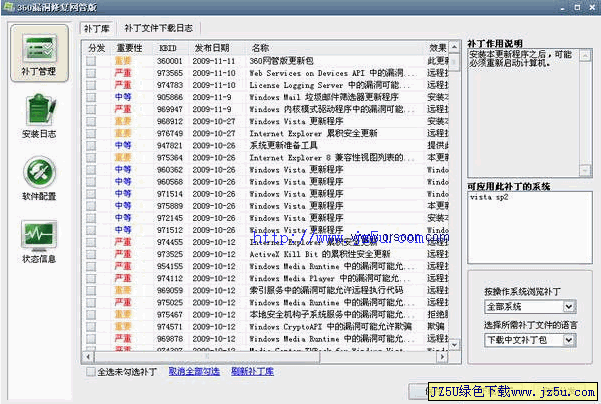Click the horizontal scrollbar thumb in patch list
This screenshot has height=404, width=601.
click(x=207, y=357)
